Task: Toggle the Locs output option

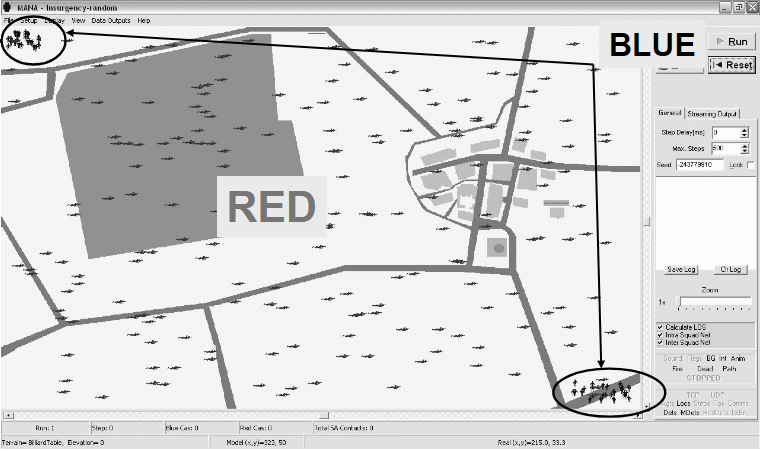Action: tap(683, 403)
